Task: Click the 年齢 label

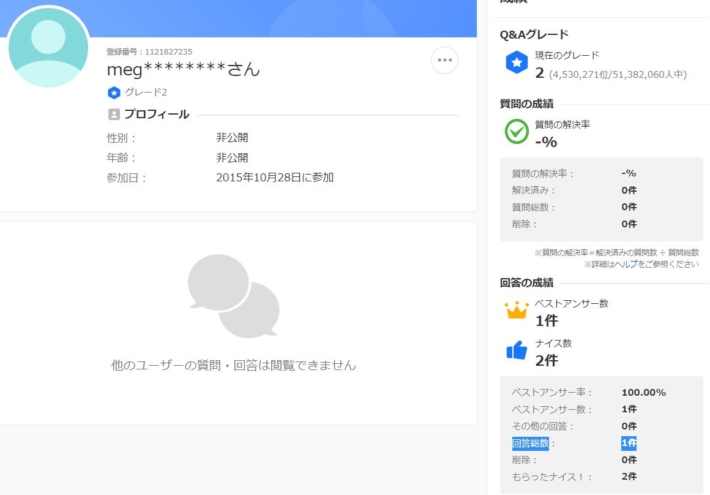Action: tap(121, 158)
